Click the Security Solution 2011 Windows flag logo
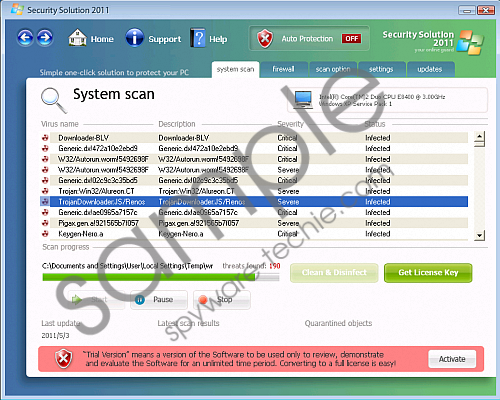 coord(470,43)
